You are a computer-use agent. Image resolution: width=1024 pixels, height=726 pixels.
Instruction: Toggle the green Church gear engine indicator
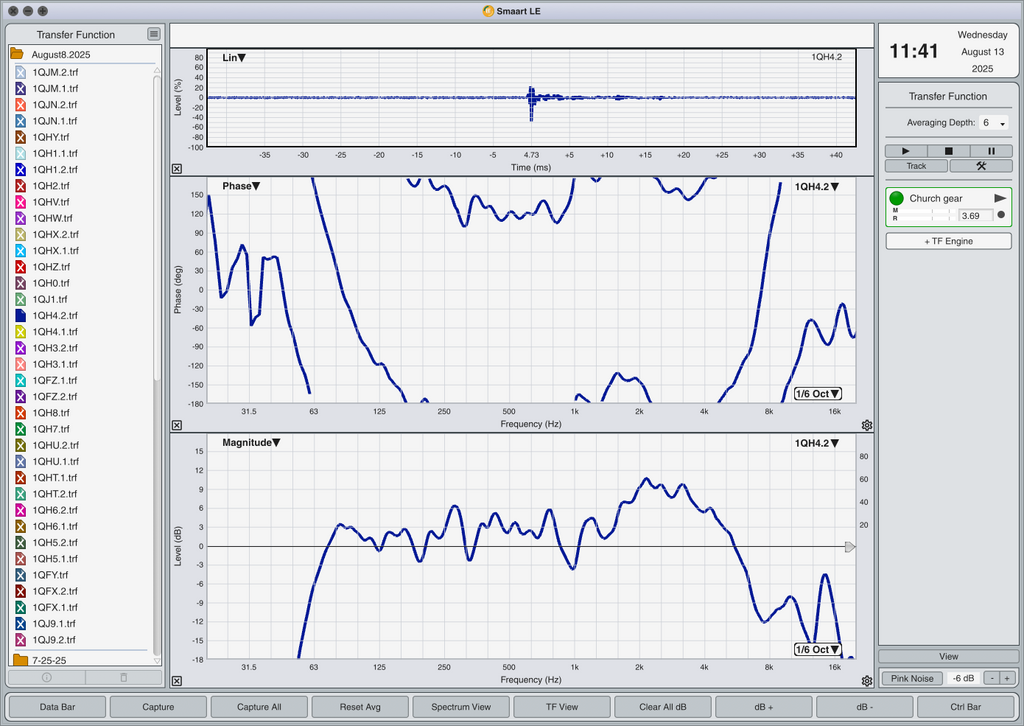(x=897, y=198)
